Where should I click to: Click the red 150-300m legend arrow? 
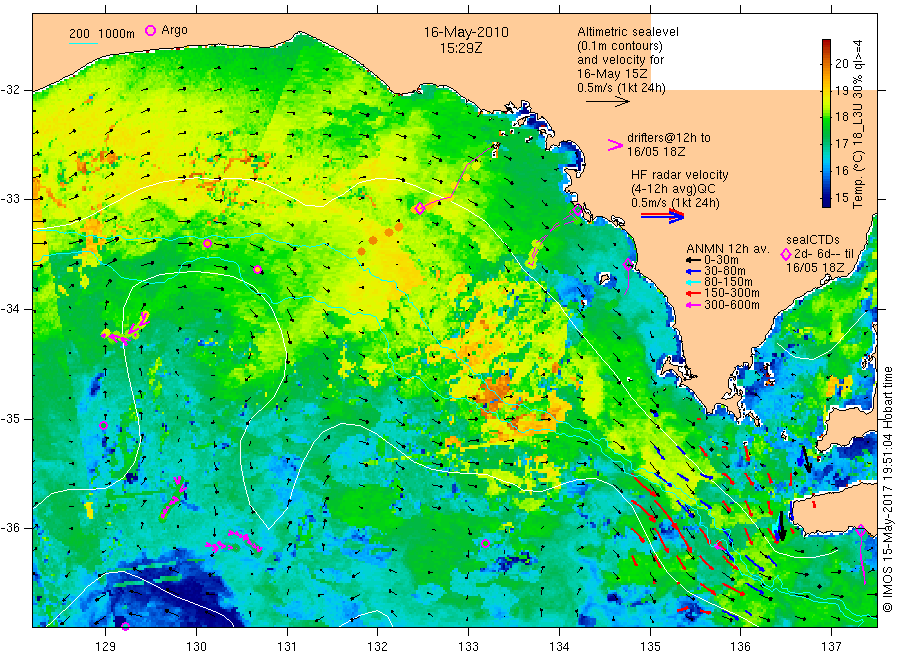coord(693,293)
